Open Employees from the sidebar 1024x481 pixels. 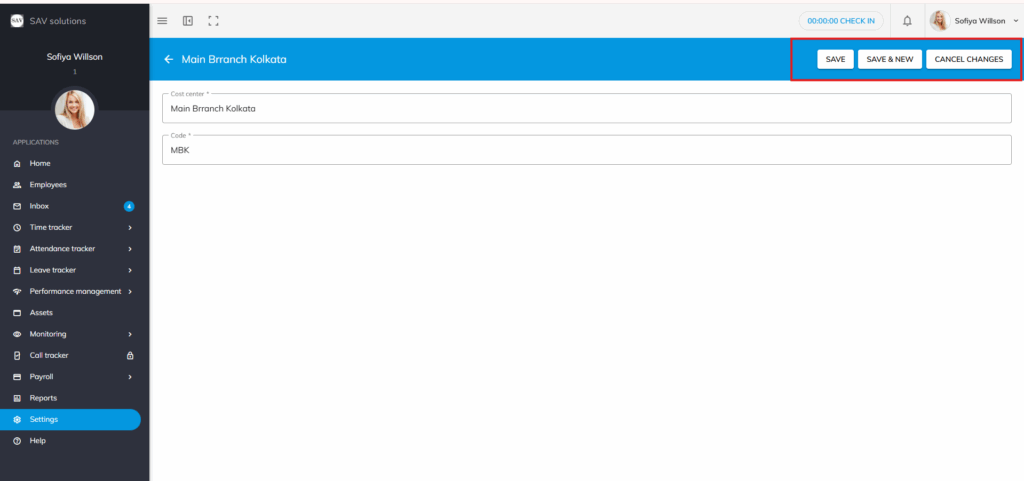click(47, 185)
